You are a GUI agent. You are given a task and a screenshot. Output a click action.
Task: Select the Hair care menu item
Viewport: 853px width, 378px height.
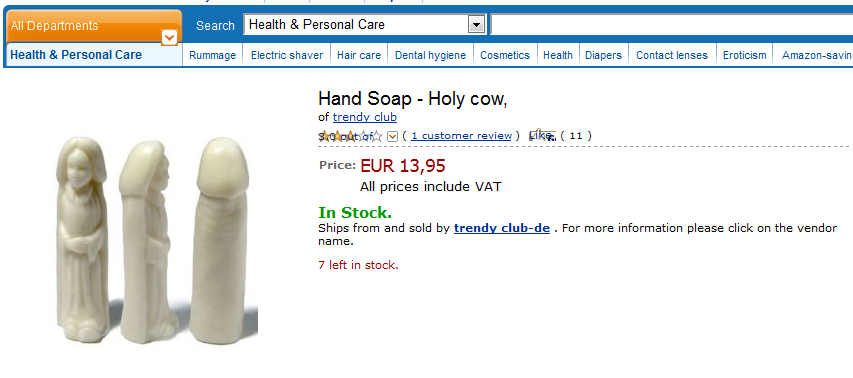pyautogui.click(x=358, y=55)
